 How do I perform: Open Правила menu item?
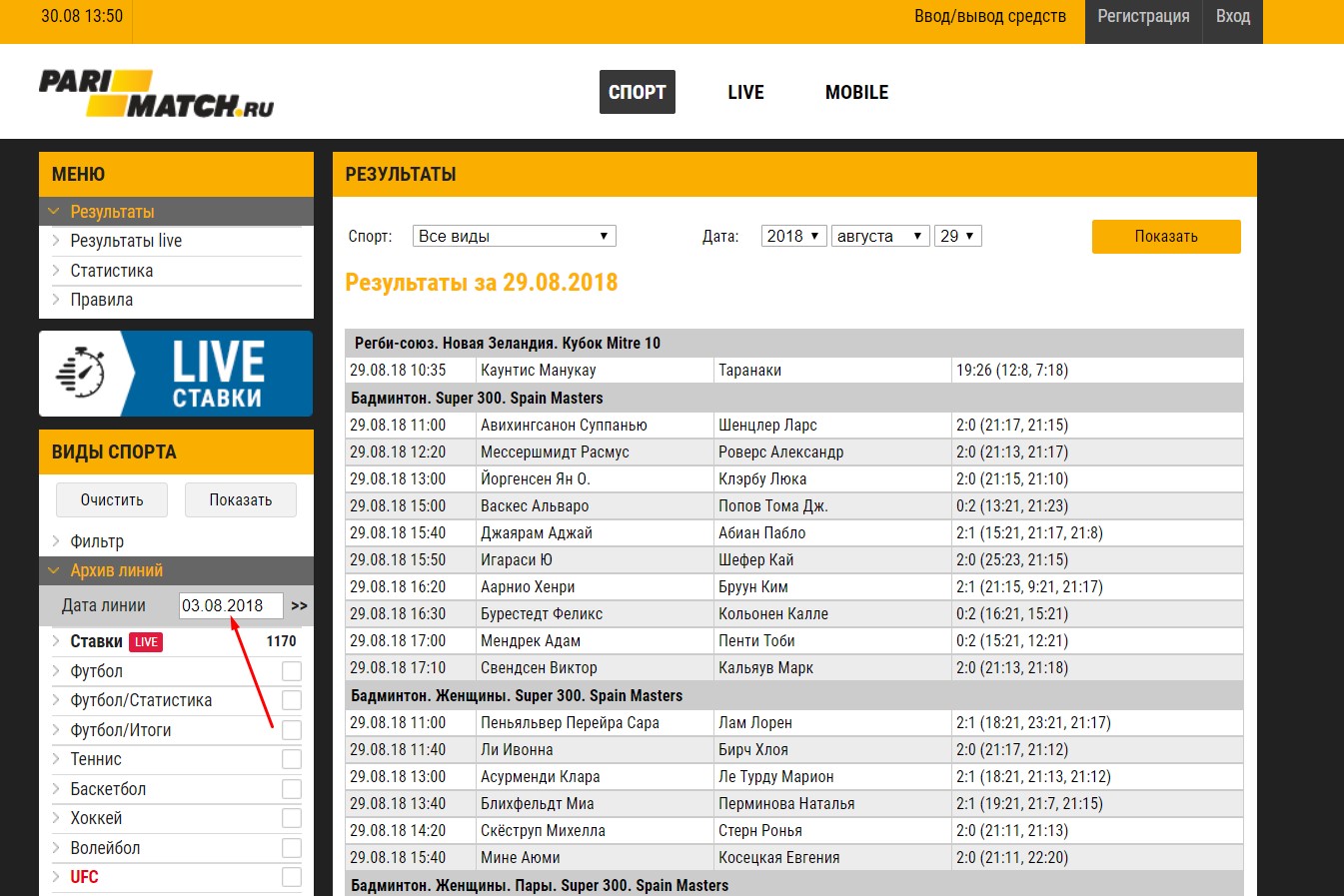(x=101, y=300)
